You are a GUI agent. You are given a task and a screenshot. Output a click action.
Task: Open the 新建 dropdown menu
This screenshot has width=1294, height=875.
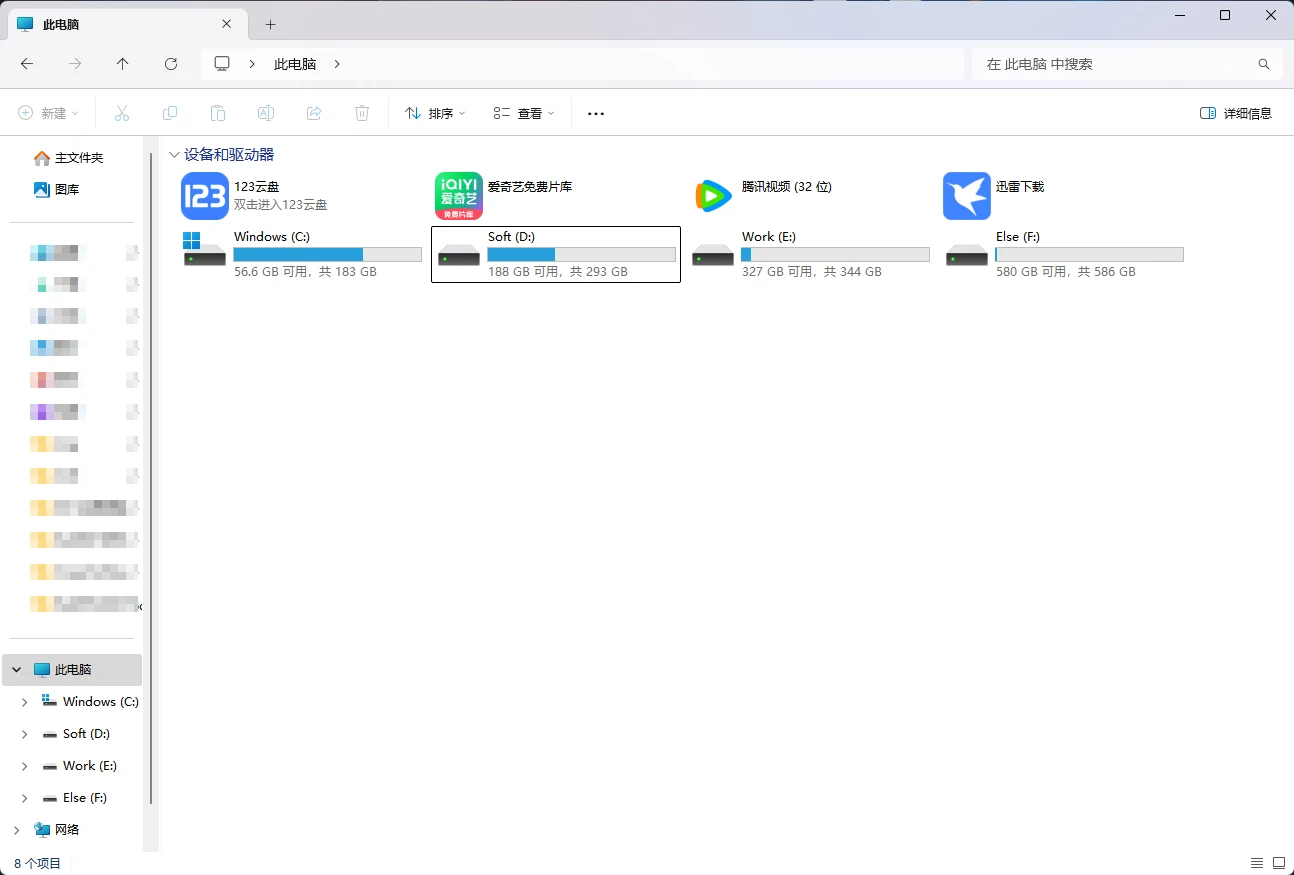pyautogui.click(x=48, y=113)
